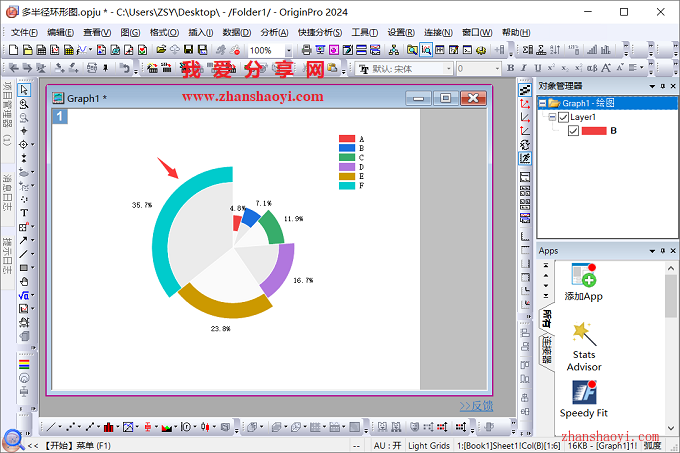Image resolution: width=680 pixels, height=453 pixels.
Task: Open the 消息日志 side tab
Action: (7, 192)
